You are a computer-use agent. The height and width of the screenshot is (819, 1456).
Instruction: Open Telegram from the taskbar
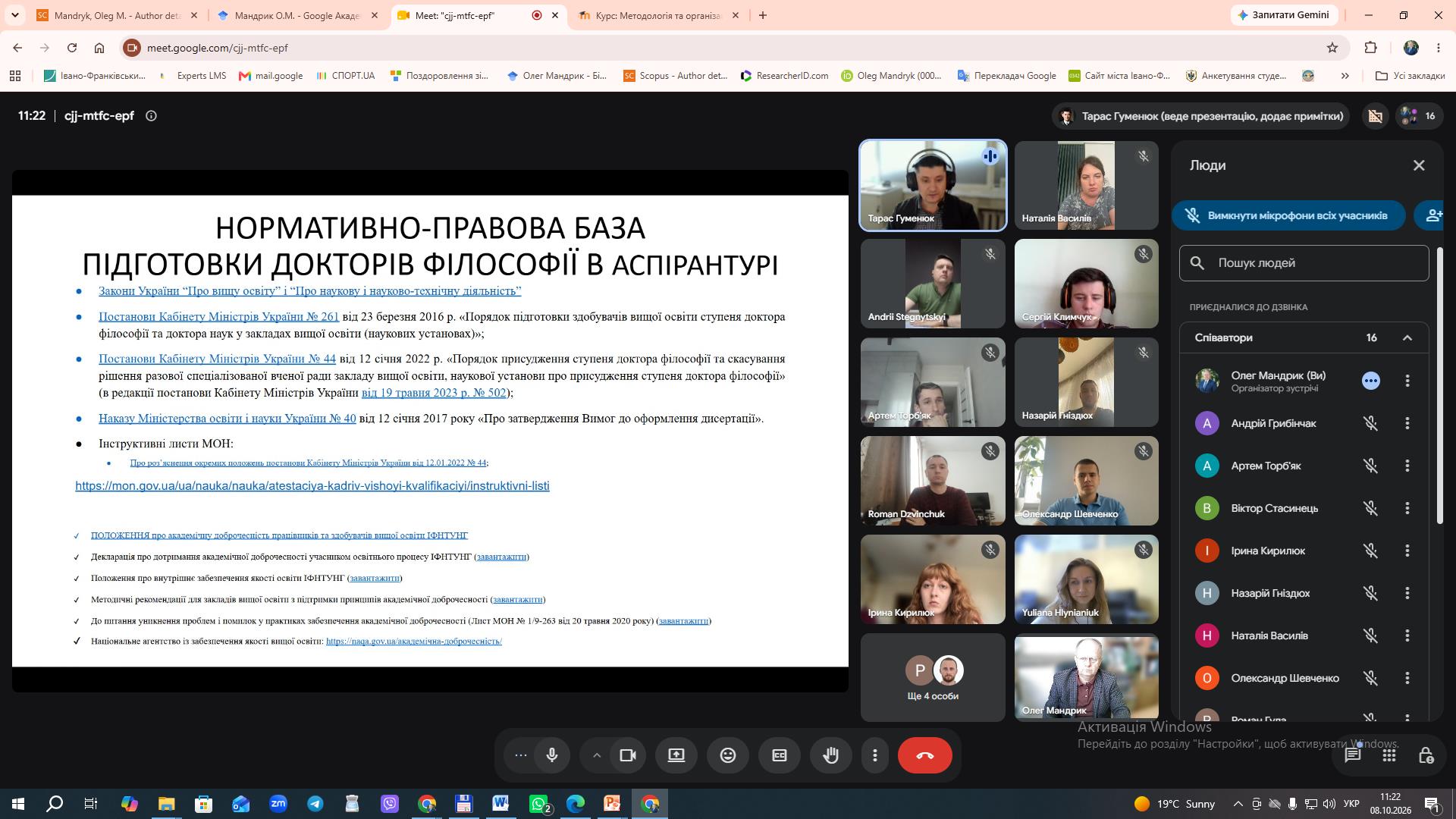315,804
